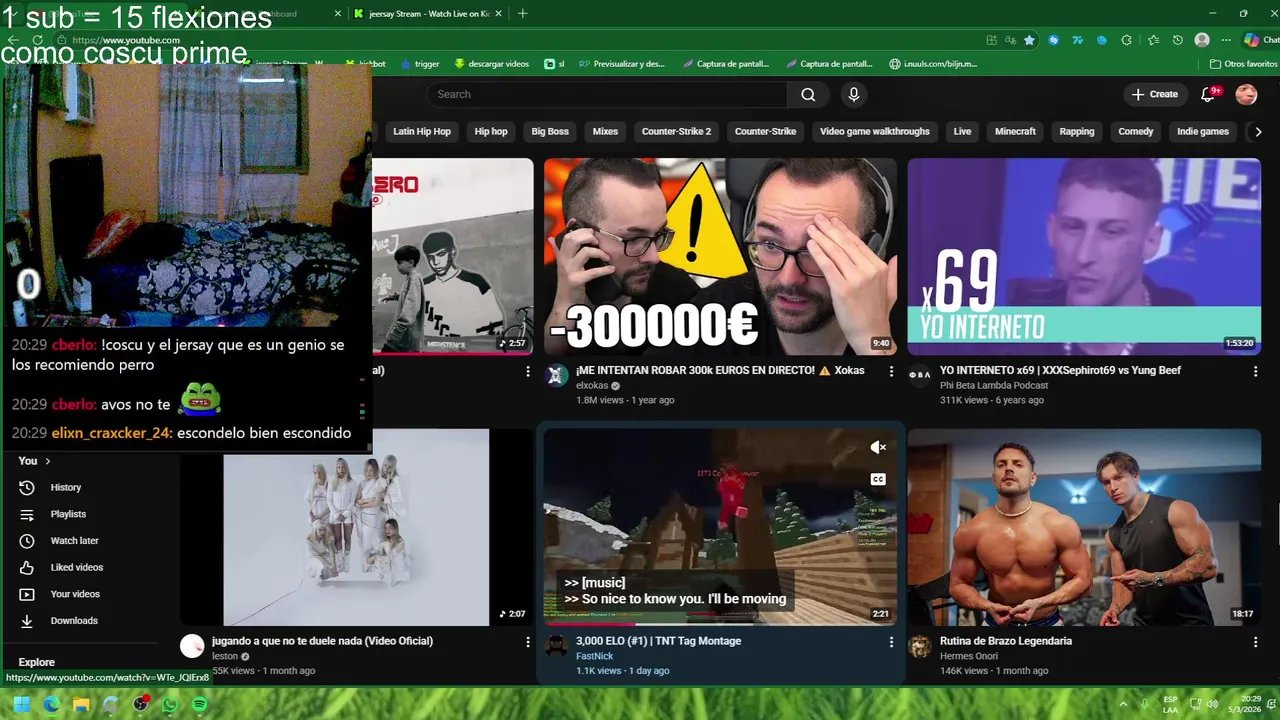
Task: Expand the You section in sidebar
Action: (x=35, y=461)
